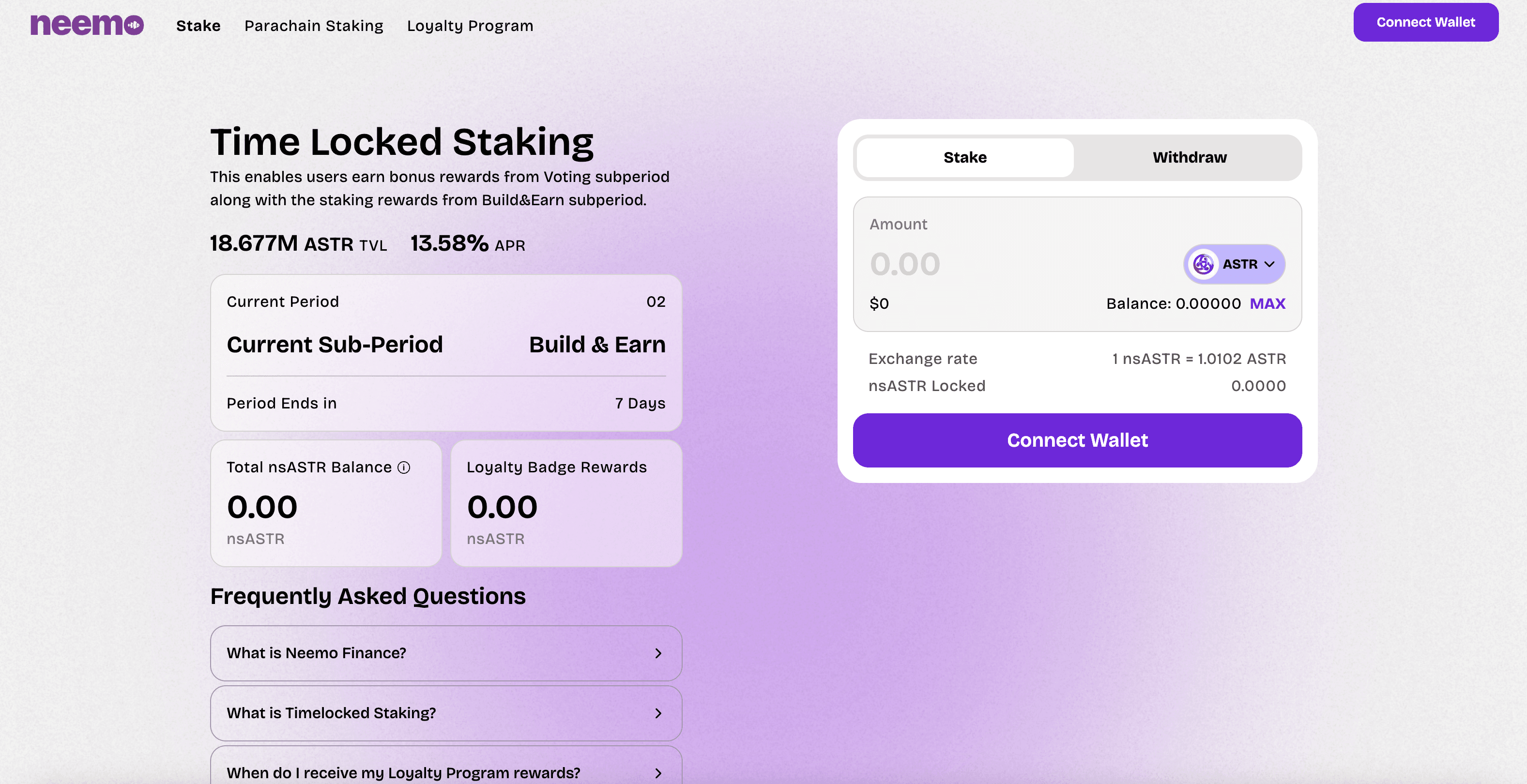This screenshot has height=784, width=1527.
Task: Expand the What is Timelocked Staking? question
Action: [x=446, y=713]
